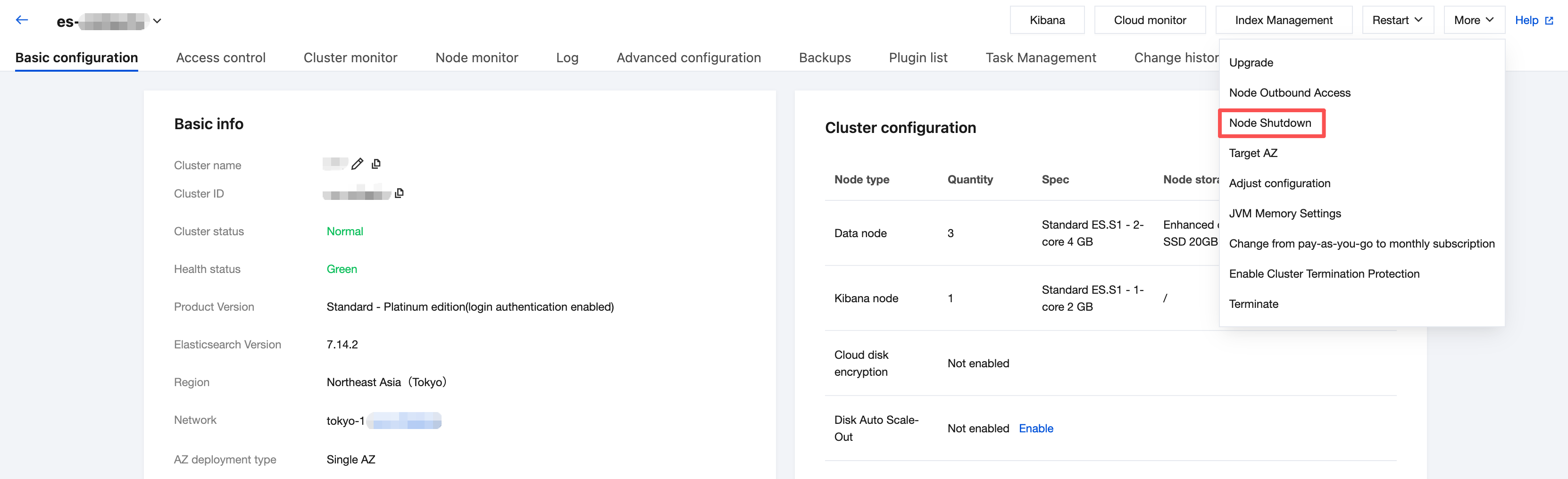Switch to the Access control tab
Screen dimensions: 1568x479
(x=220, y=58)
